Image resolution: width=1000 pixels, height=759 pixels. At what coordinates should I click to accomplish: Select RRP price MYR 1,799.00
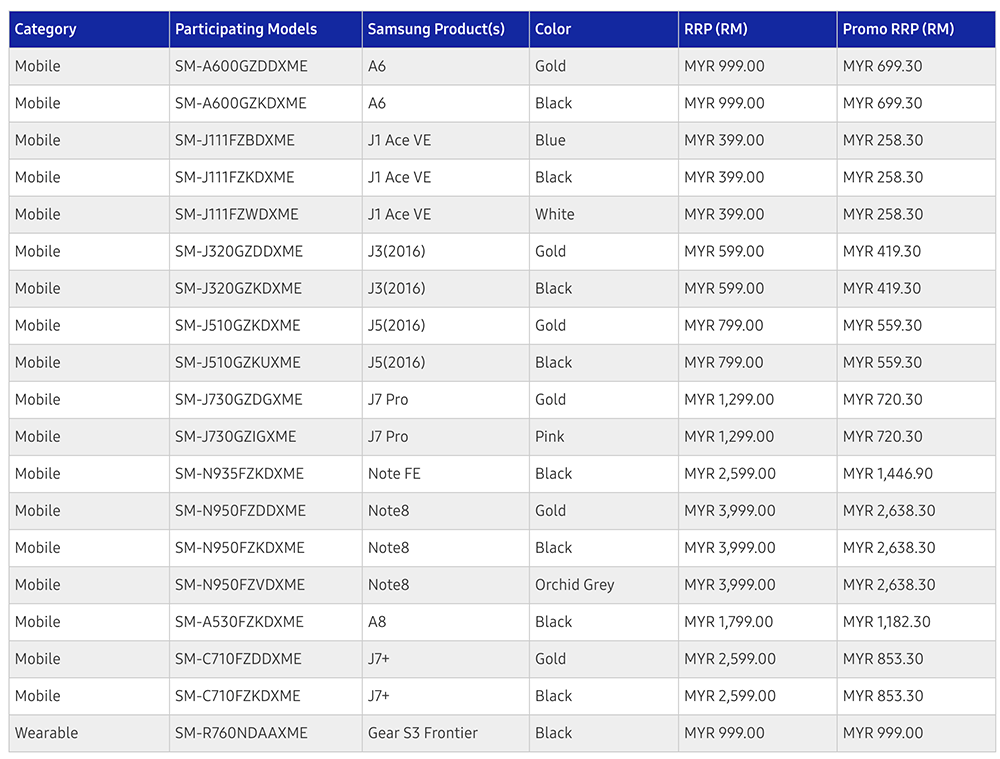pyautogui.click(x=729, y=621)
